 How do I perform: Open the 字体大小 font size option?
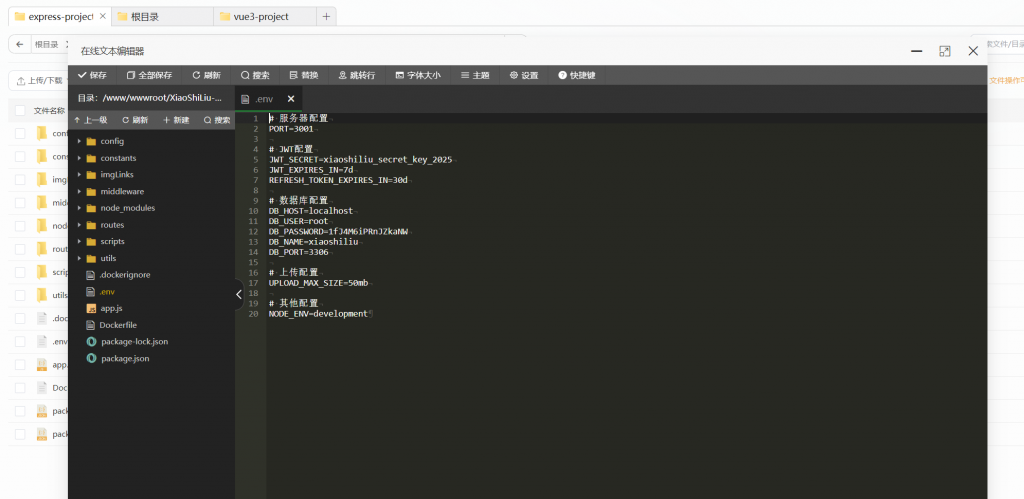(417, 75)
